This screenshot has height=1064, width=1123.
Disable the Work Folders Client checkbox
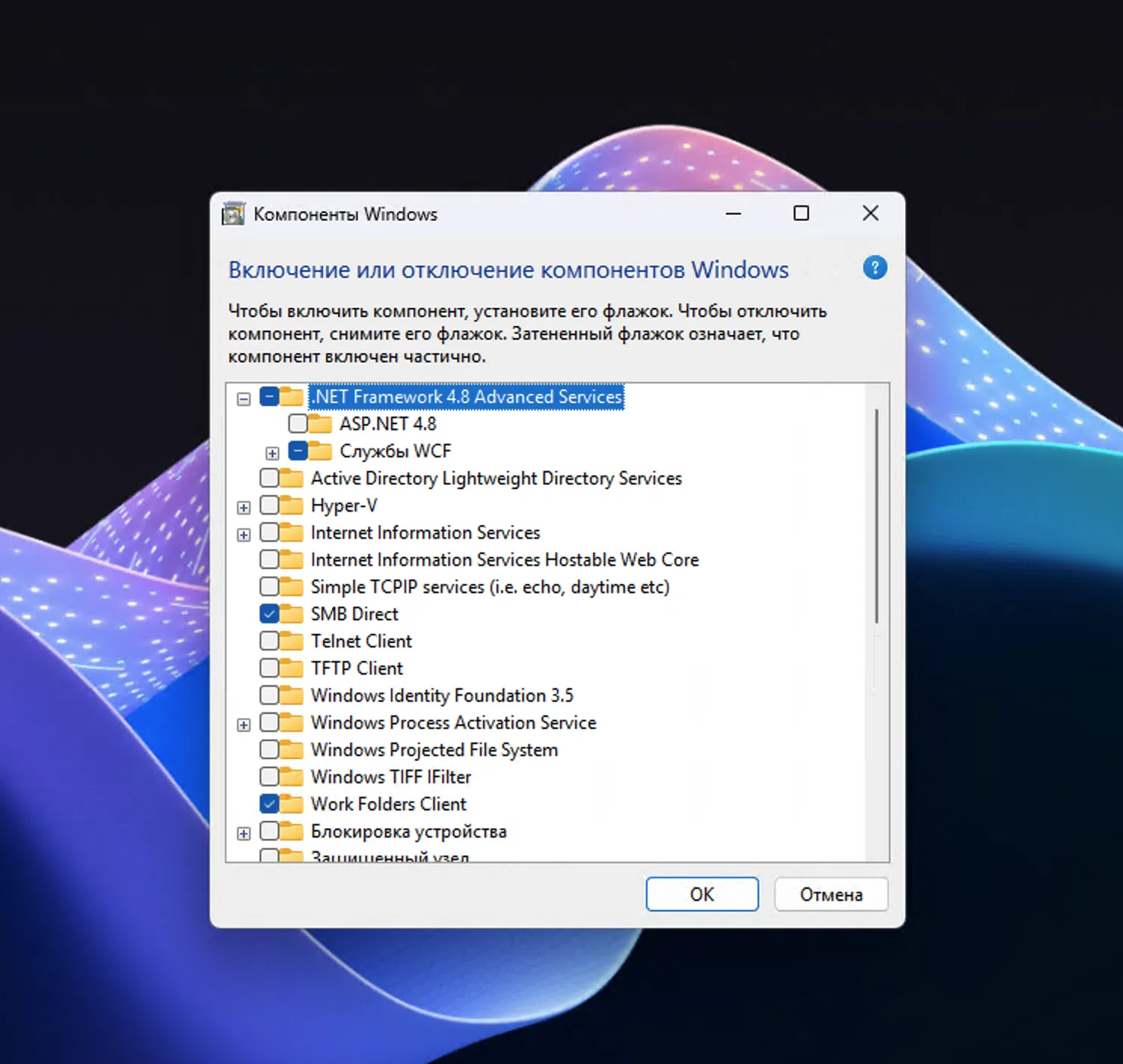pos(269,804)
